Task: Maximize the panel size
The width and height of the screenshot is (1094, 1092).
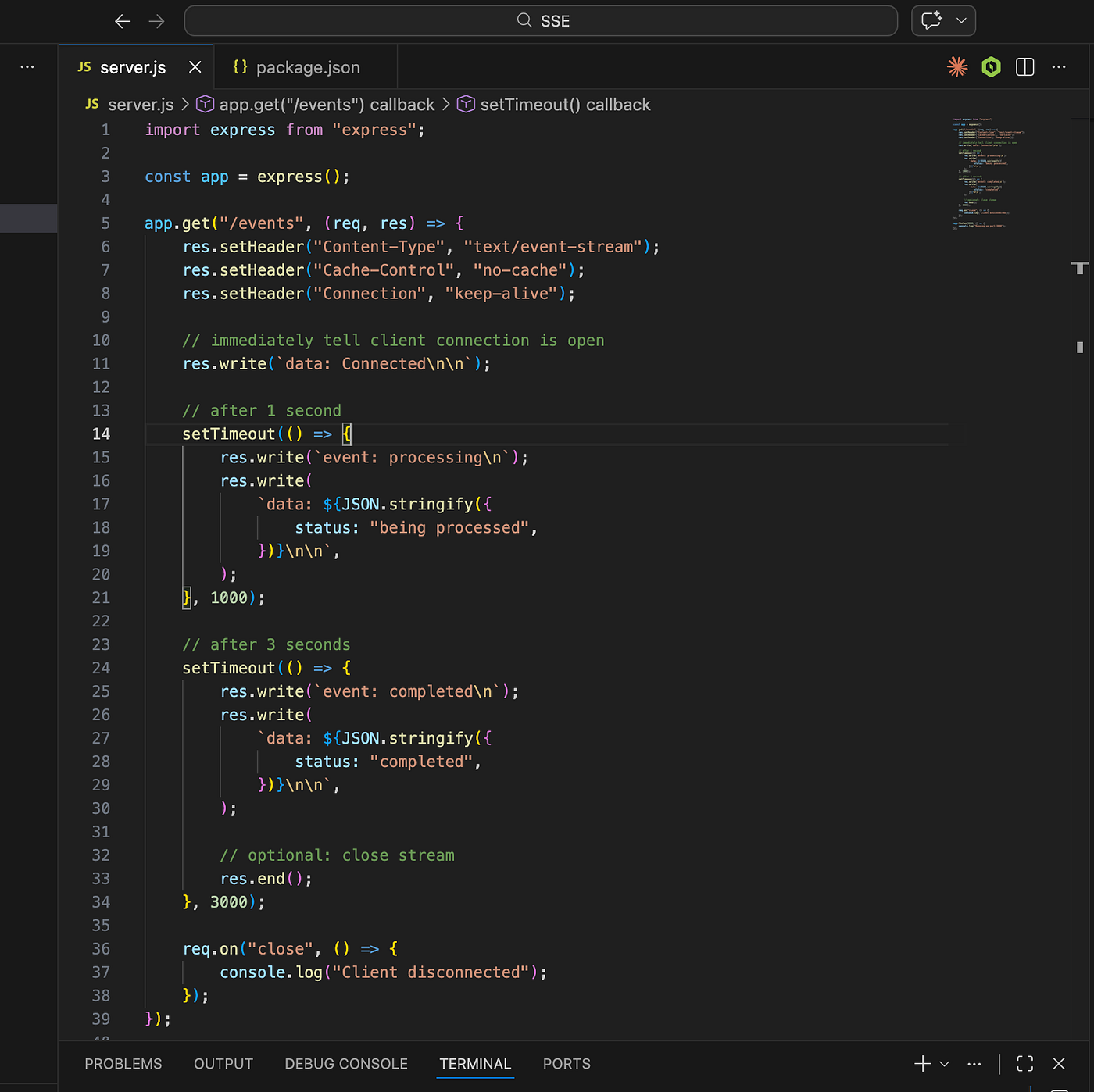Action: click(x=1025, y=1064)
